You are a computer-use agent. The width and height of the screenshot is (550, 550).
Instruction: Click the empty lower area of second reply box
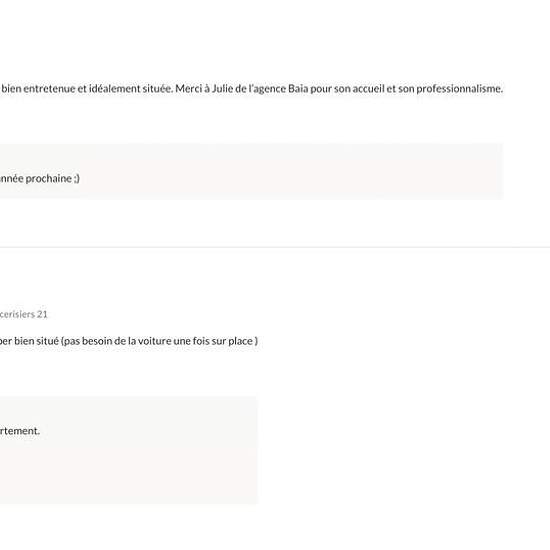click(129, 474)
